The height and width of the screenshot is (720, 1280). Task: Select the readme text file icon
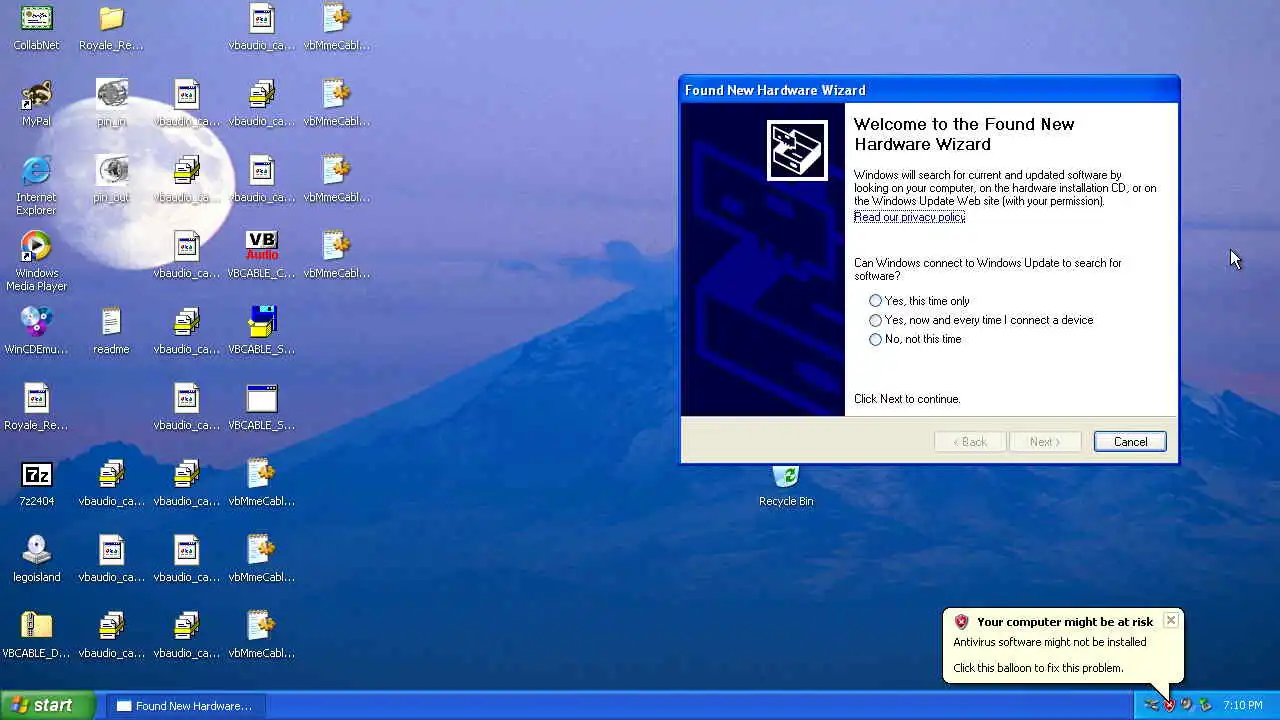[x=111, y=331]
